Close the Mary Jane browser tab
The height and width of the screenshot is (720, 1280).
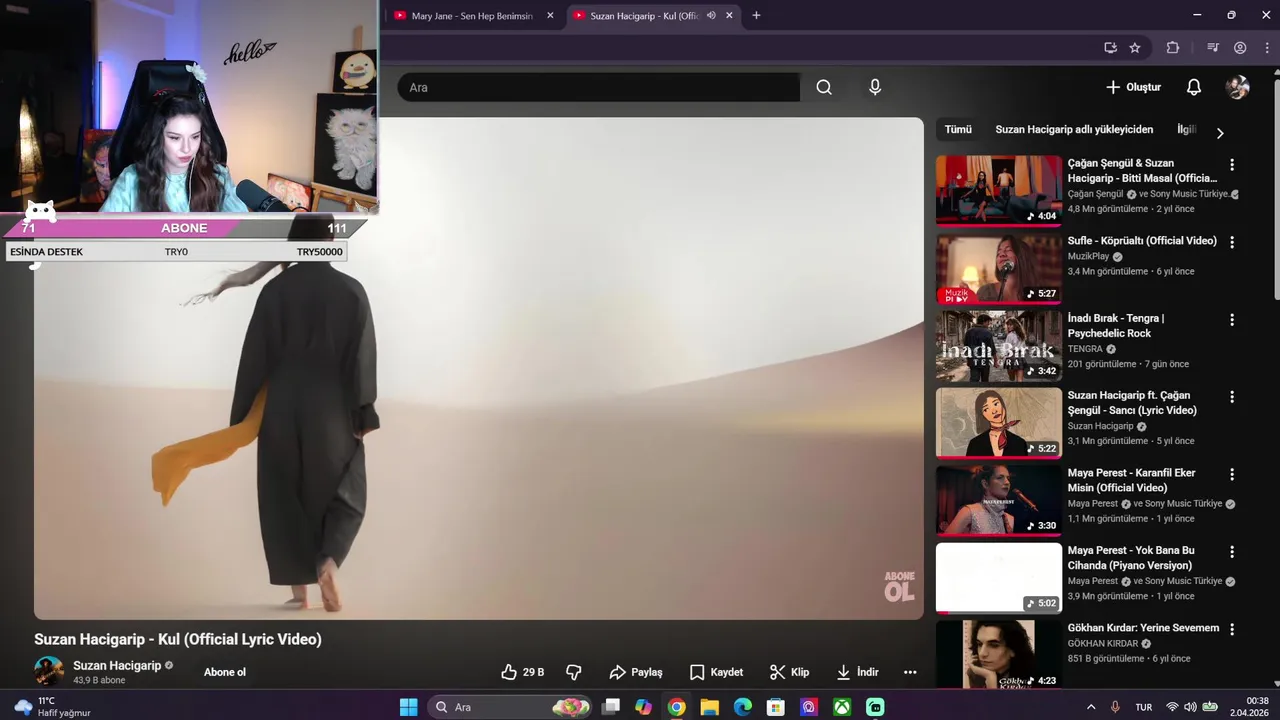point(550,16)
